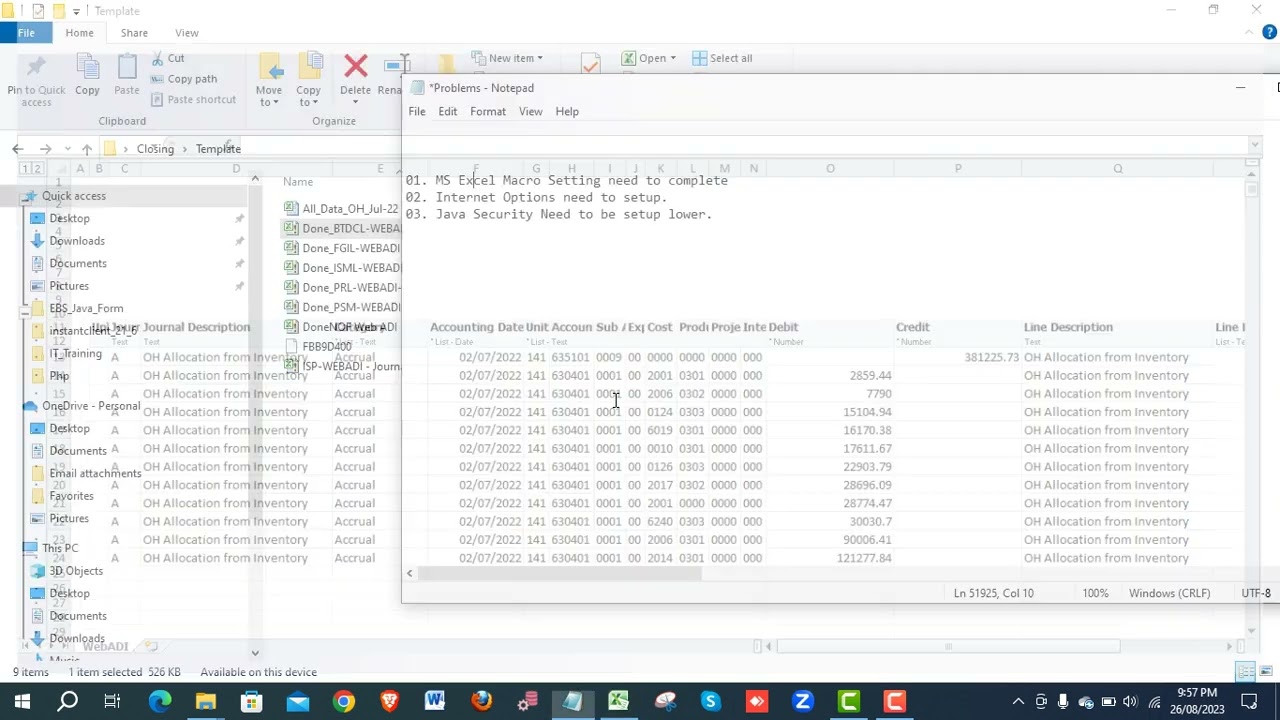Open Notepad Edit menu
This screenshot has width=1280, height=720.
[447, 111]
